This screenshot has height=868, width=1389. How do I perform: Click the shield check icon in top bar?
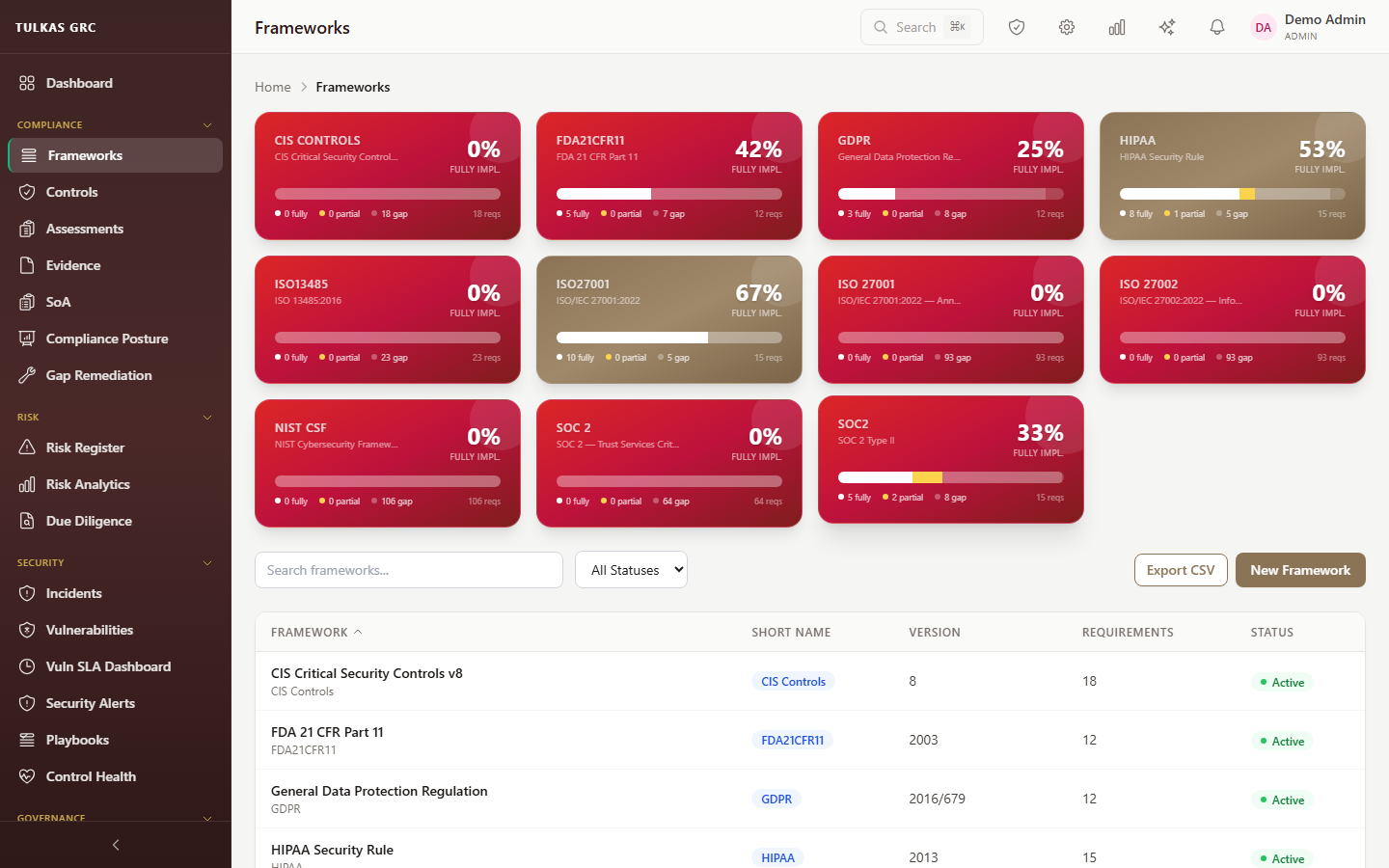[1017, 27]
